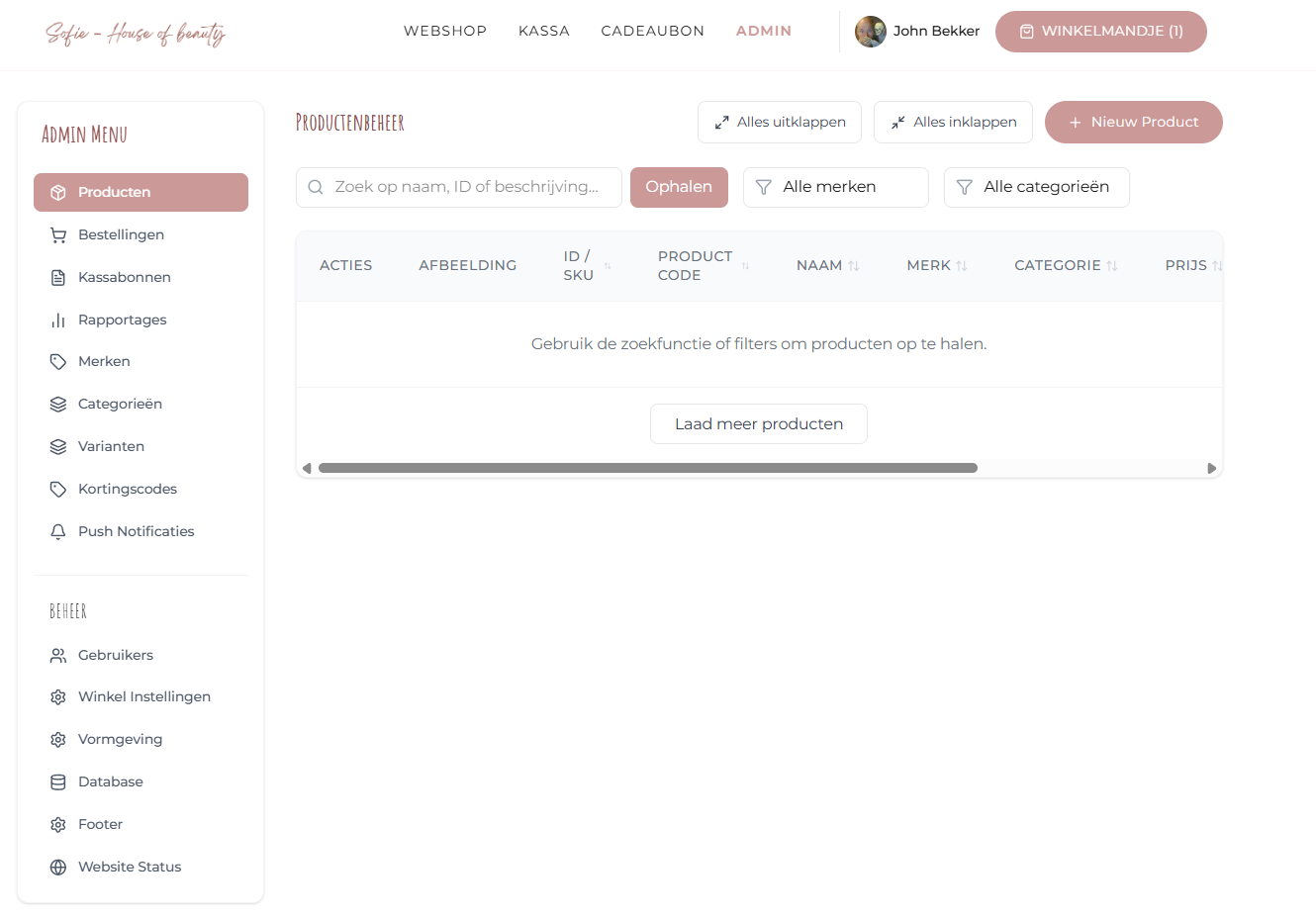This screenshot has height=918, width=1316.
Task: Go to the Kassa navigation tab
Action: (544, 32)
